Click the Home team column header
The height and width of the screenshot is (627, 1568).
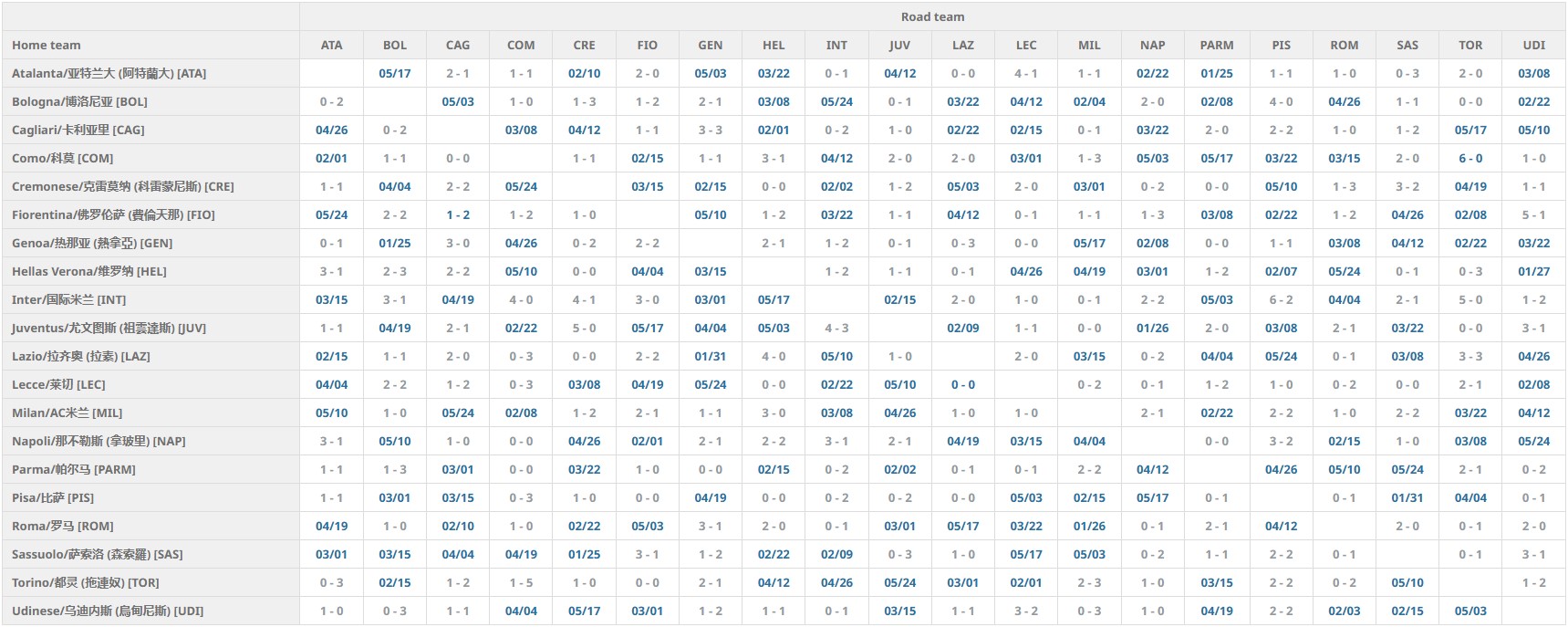[47, 45]
